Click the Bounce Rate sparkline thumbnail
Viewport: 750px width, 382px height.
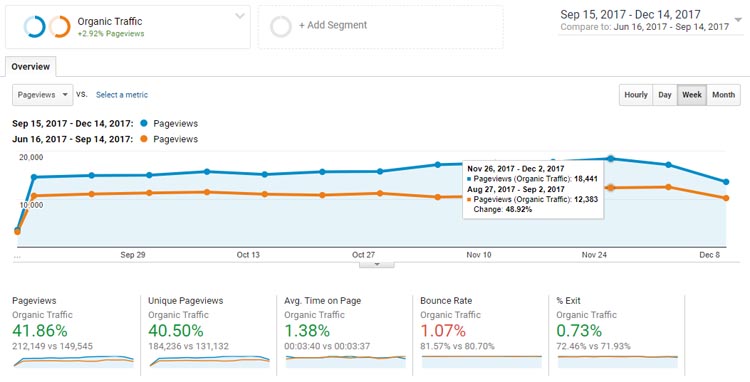(481, 361)
